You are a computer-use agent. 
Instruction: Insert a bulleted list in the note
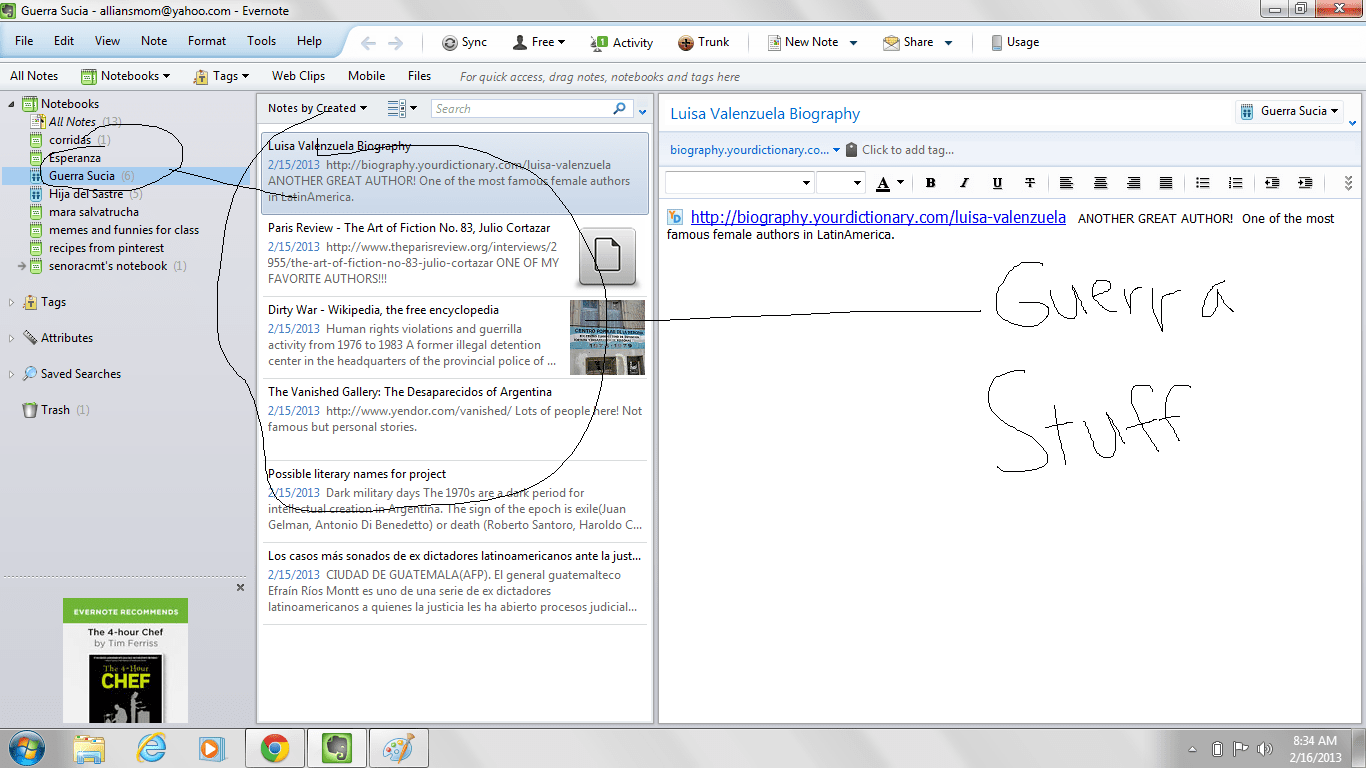coord(1203,183)
